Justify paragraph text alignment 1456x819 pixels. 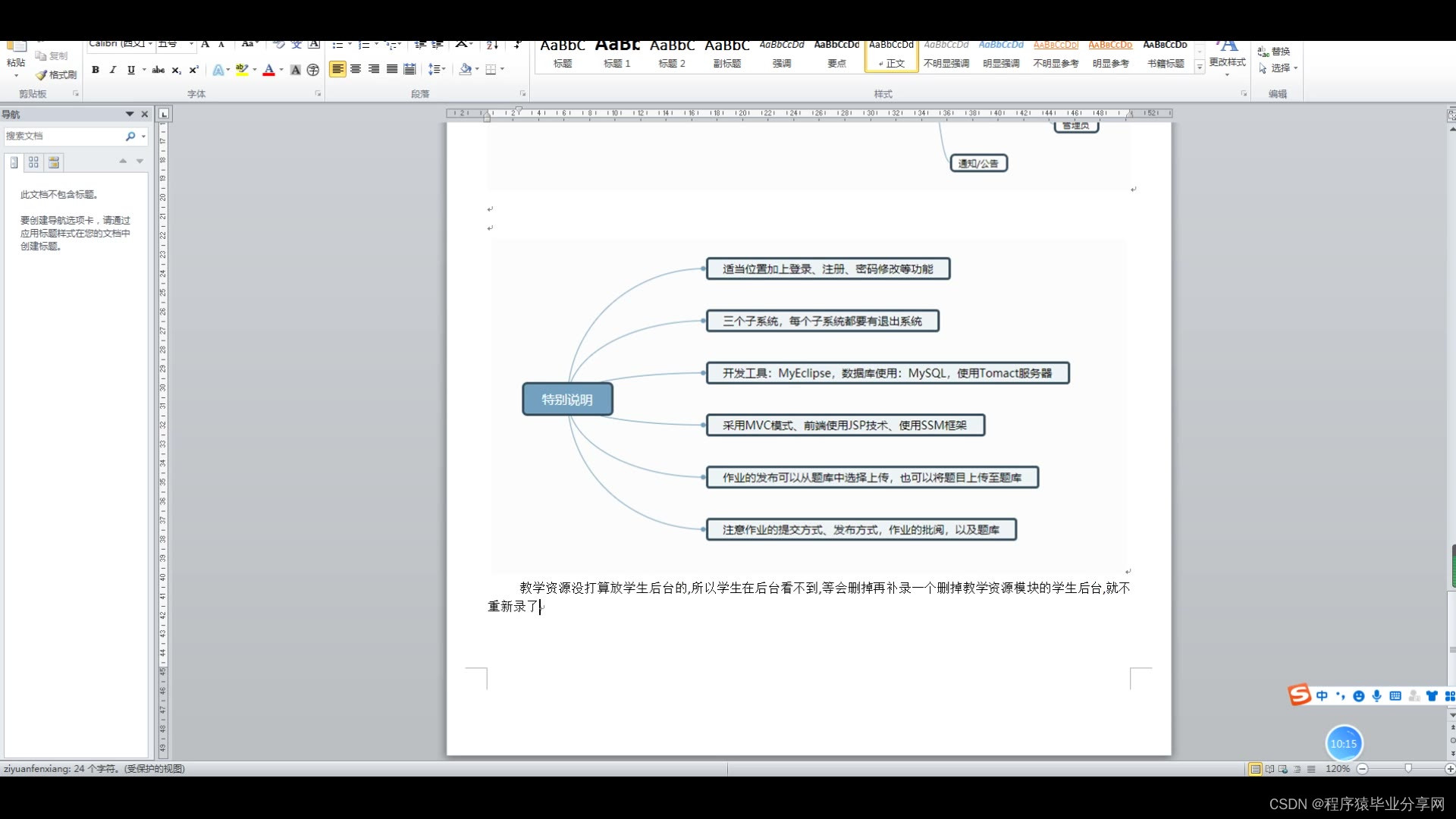point(392,69)
